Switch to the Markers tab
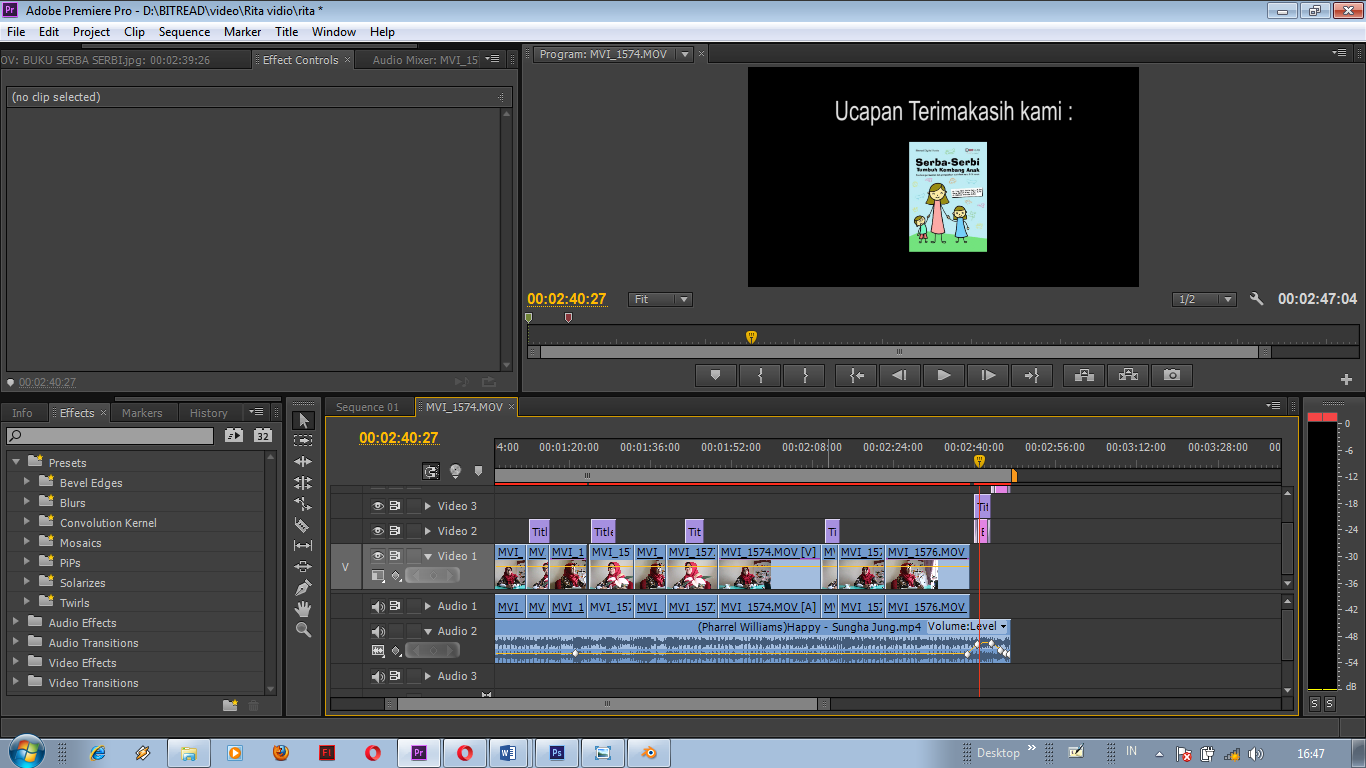1366x768 pixels. coord(142,413)
